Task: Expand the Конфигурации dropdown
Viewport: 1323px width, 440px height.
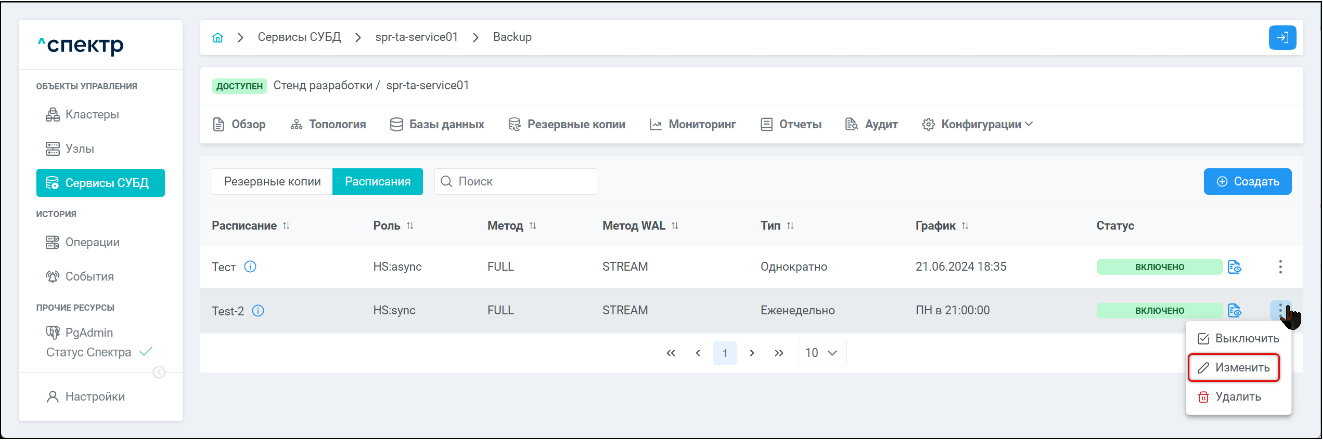Action: click(x=977, y=125)
